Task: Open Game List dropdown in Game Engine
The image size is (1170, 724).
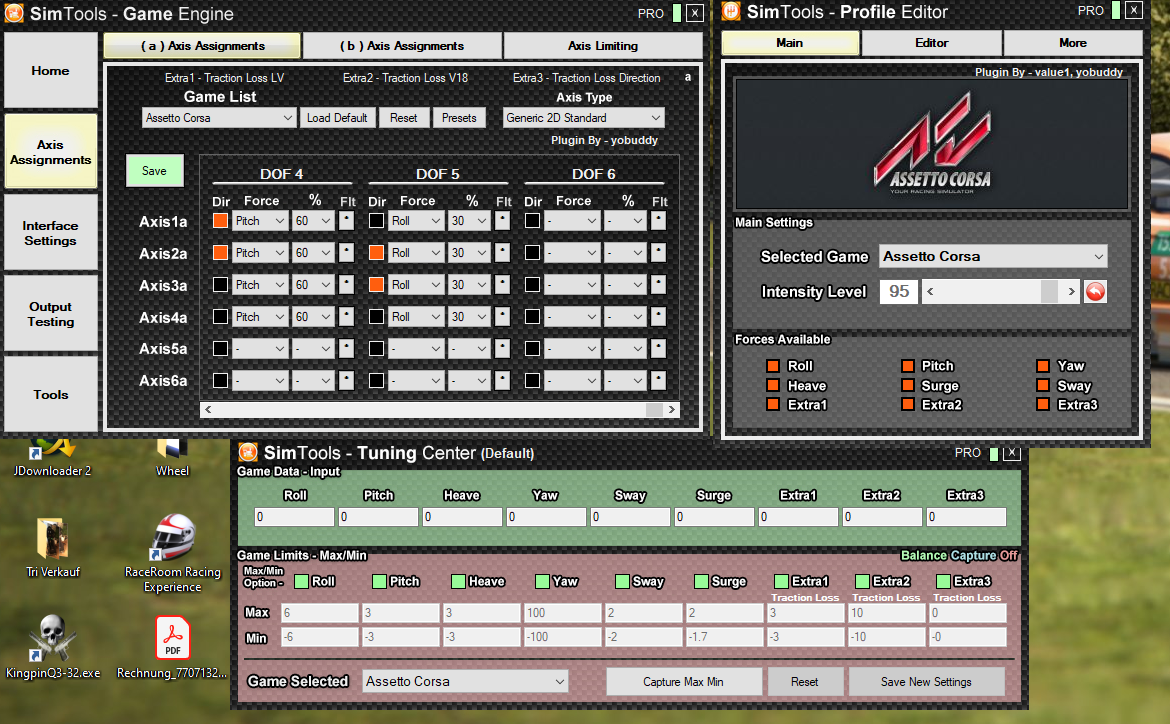Action: (x=219, y=118)
